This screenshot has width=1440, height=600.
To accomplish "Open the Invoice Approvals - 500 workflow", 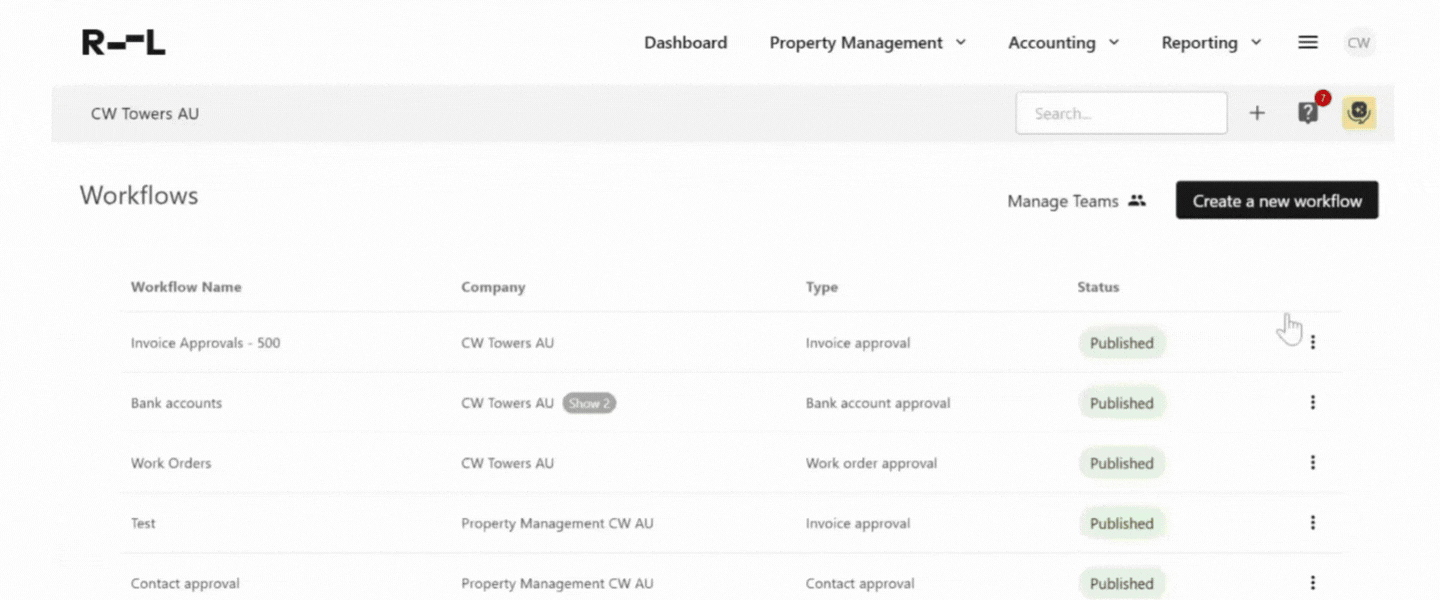I will (205, 343).
